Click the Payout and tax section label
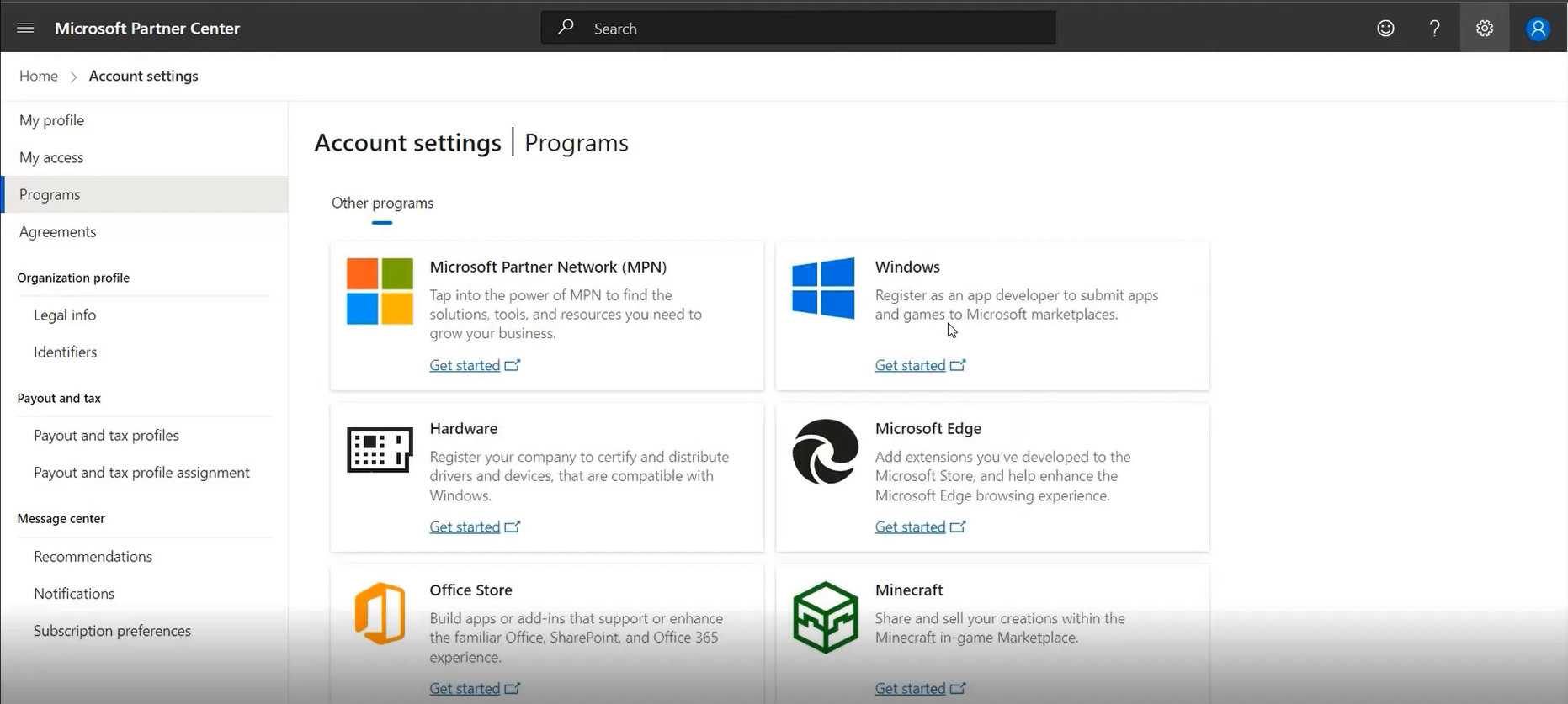 click(59, 398)
